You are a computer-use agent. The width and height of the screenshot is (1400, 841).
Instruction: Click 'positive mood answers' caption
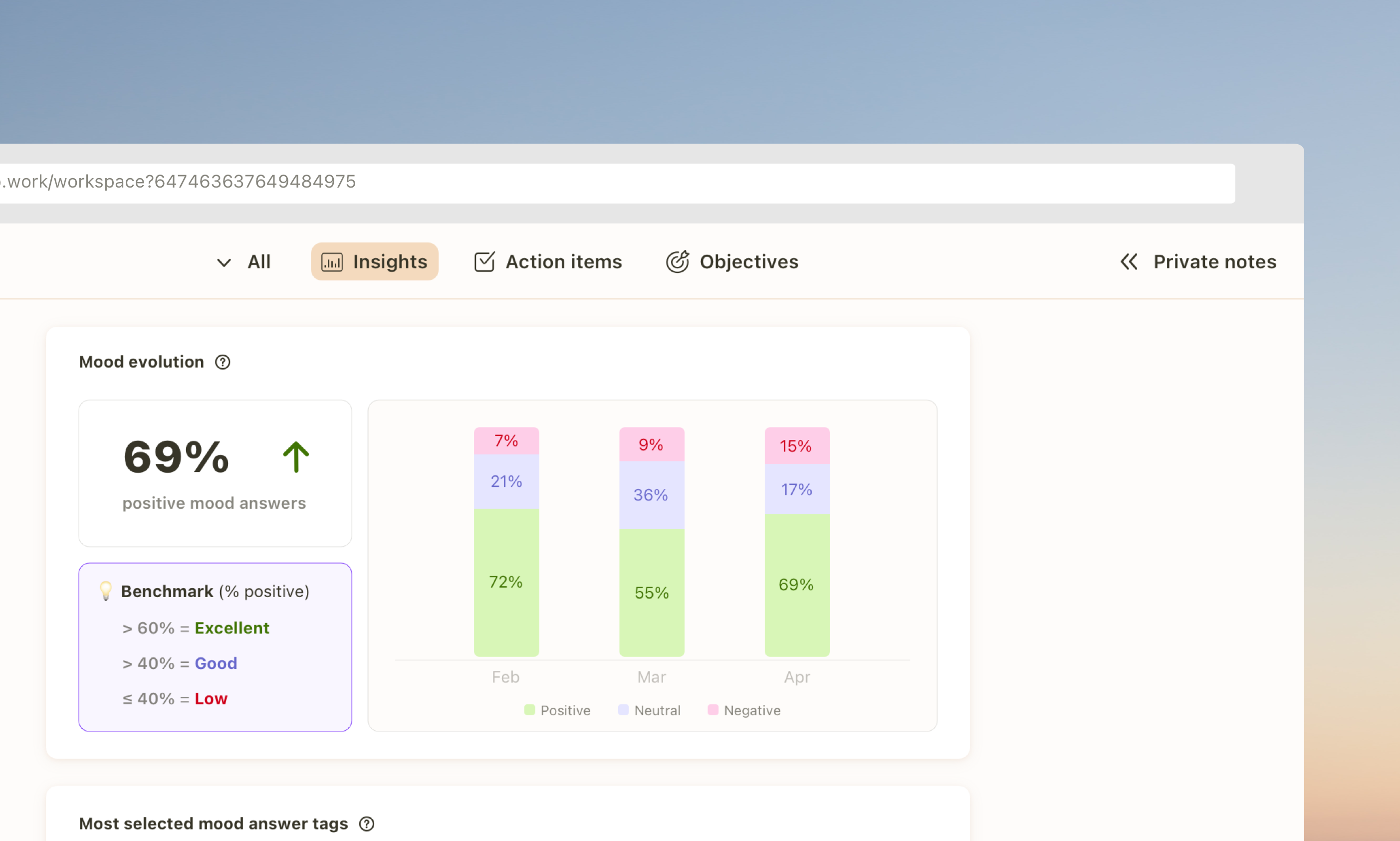214,503
